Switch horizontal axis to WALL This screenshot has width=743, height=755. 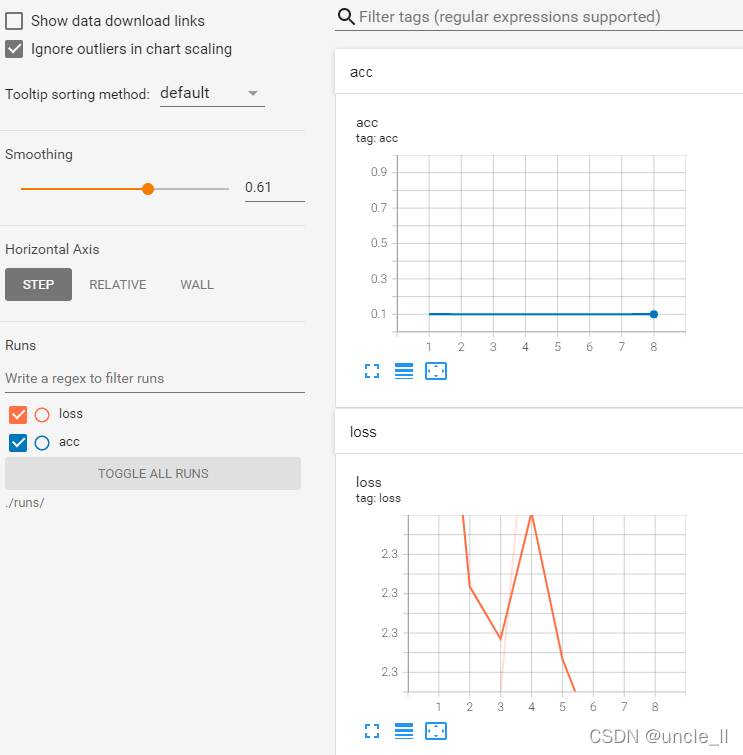tap(197, 285)
